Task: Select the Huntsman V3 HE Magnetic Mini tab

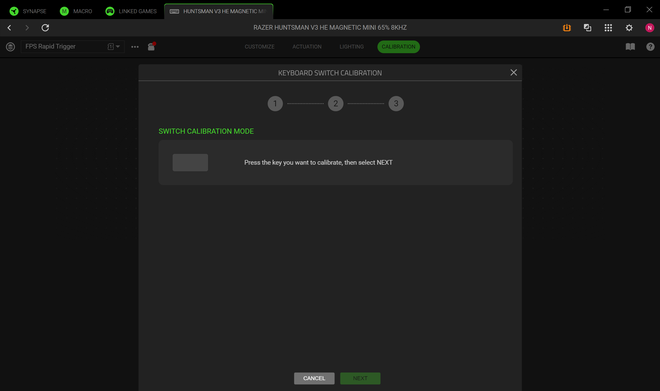Action: 219,11
